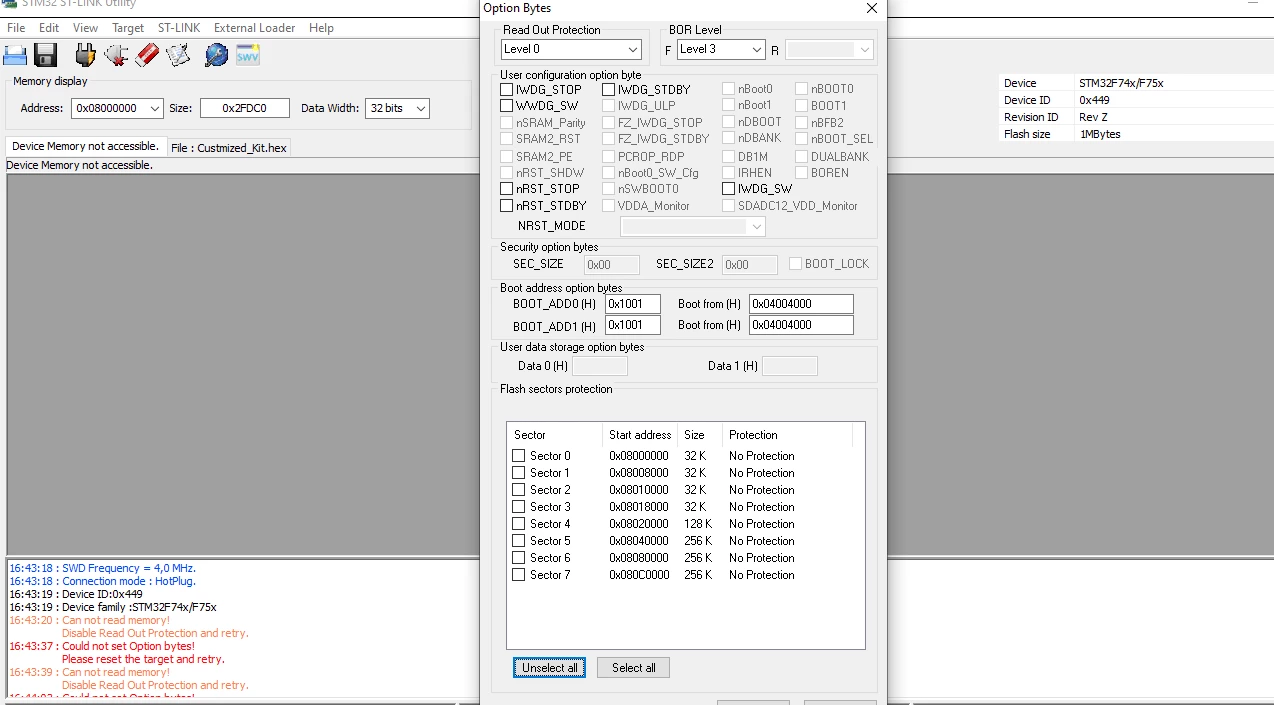Switch to the Device Memory not accessible tab

pyautogui.click(x=86, y=146)
